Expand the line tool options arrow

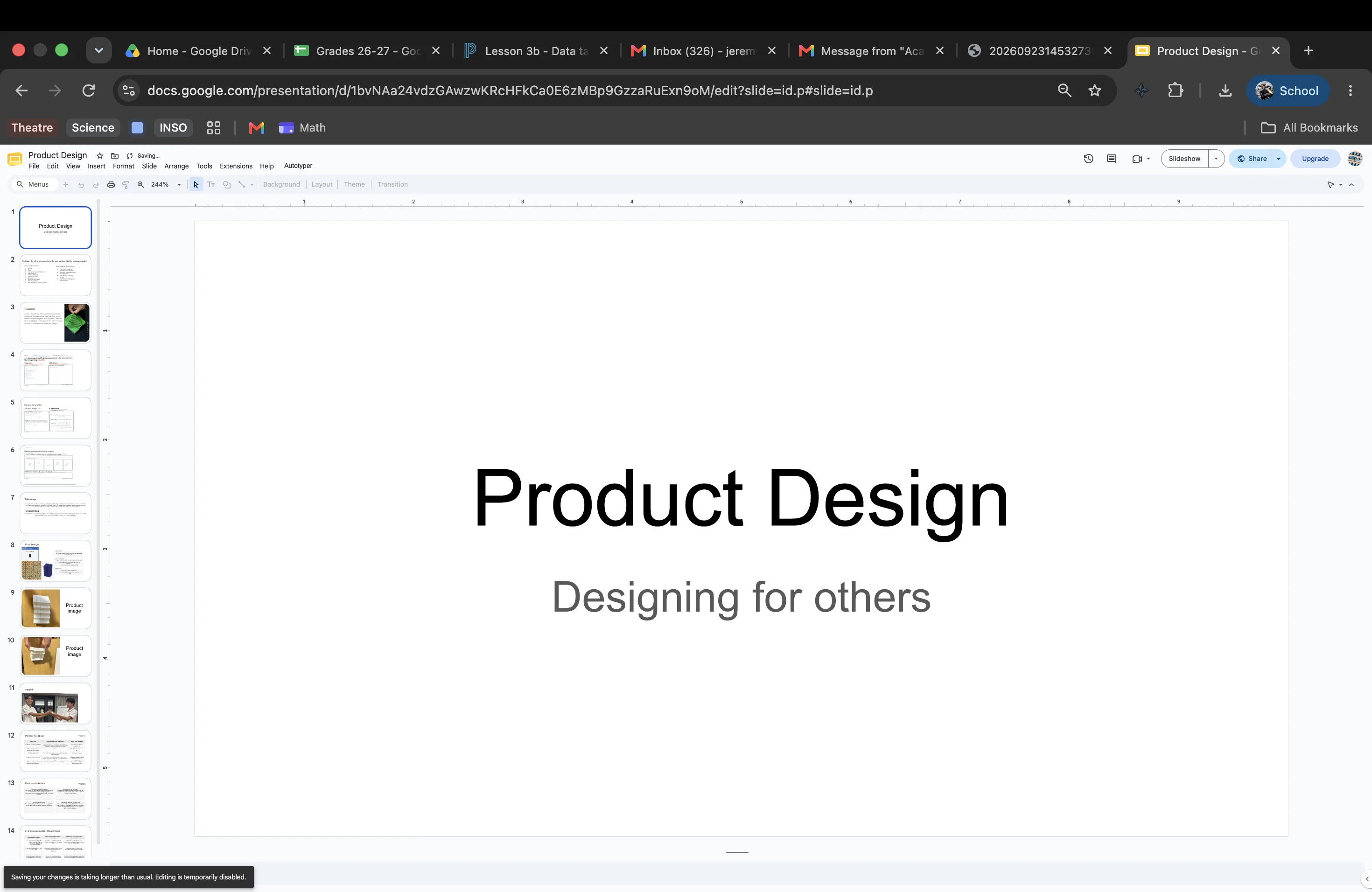tap(252, 184)
